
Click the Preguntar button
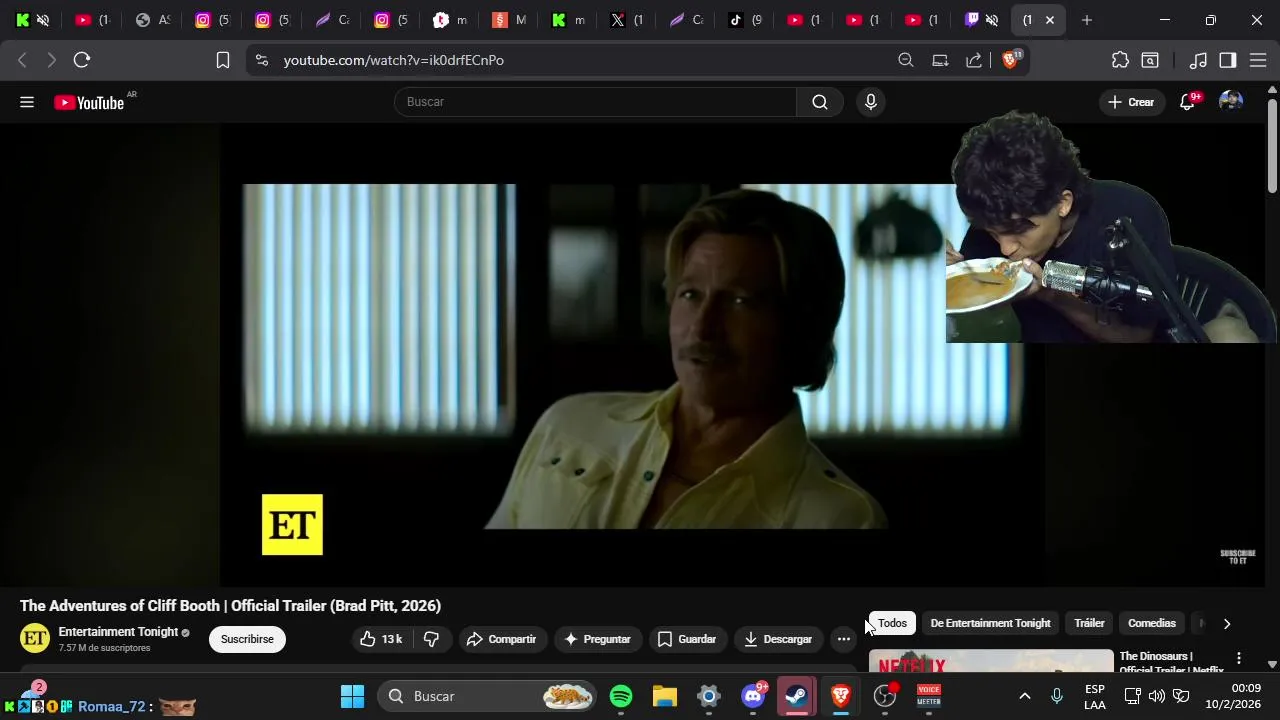click(x=597, y=639)
